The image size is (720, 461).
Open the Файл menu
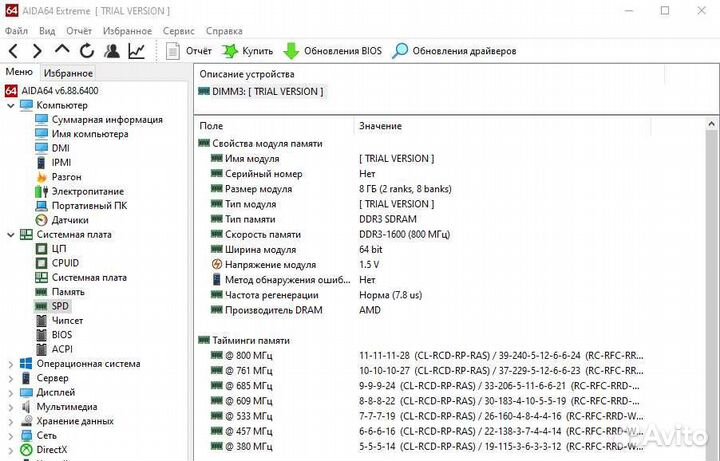click(16, 31)
